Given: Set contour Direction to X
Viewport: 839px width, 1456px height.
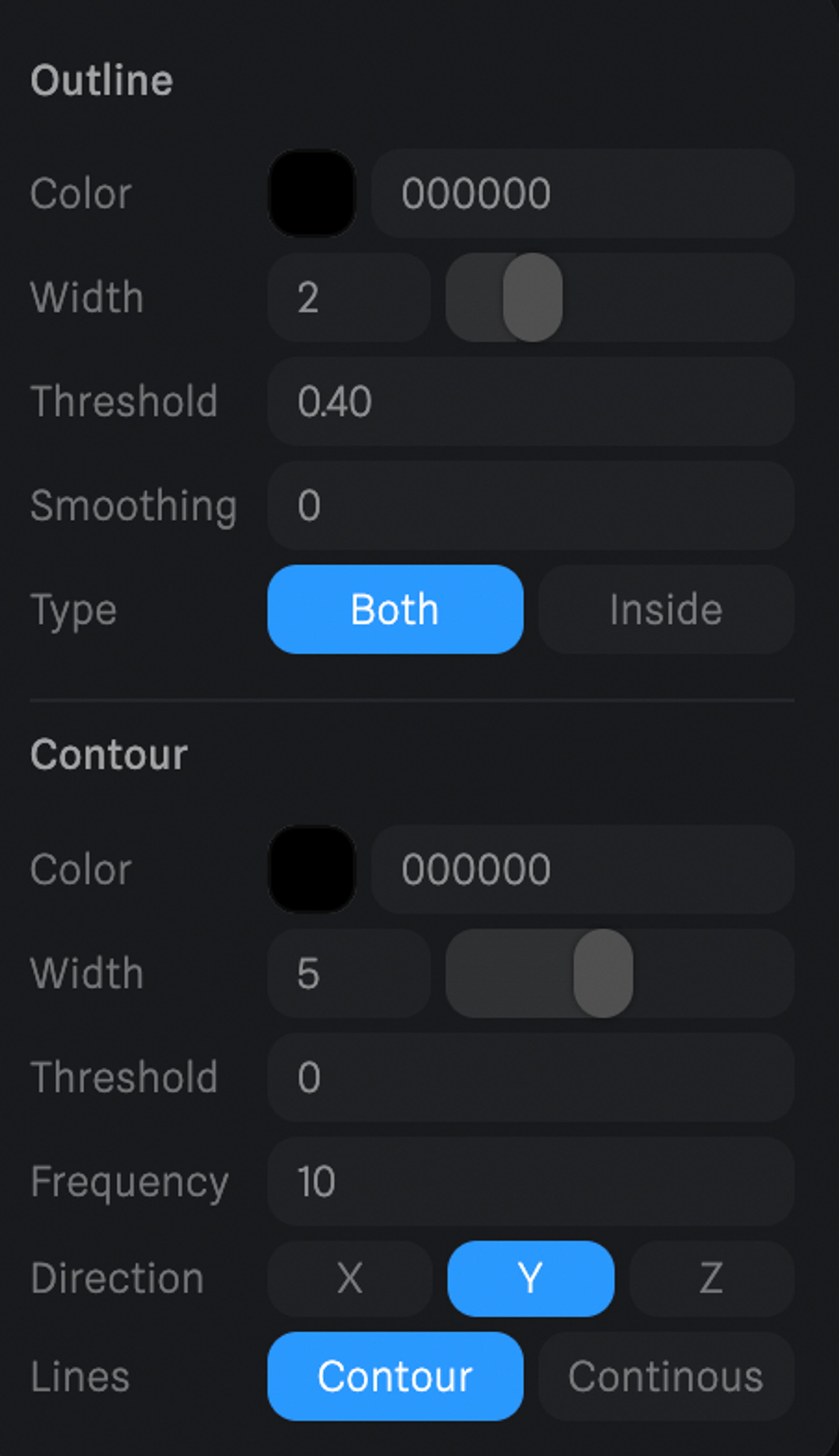Looking at the screenshot, I should click(x=350, y=1278).
